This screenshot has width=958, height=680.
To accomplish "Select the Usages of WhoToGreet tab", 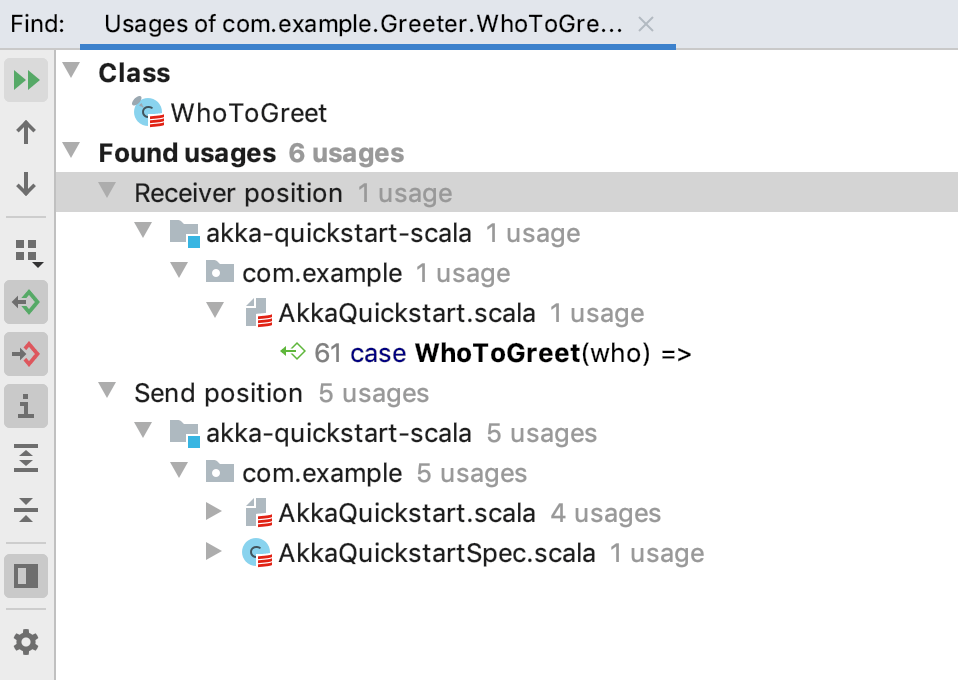I will [375, 23].
